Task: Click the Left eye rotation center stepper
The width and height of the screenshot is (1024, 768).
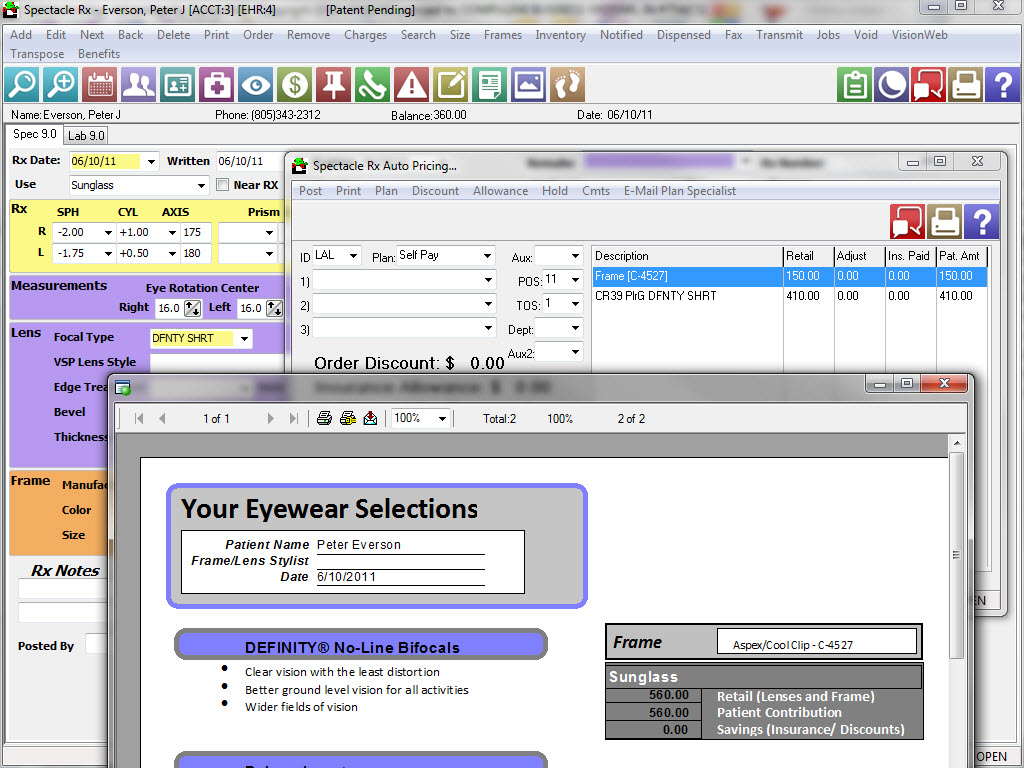Action: [274, 308]
